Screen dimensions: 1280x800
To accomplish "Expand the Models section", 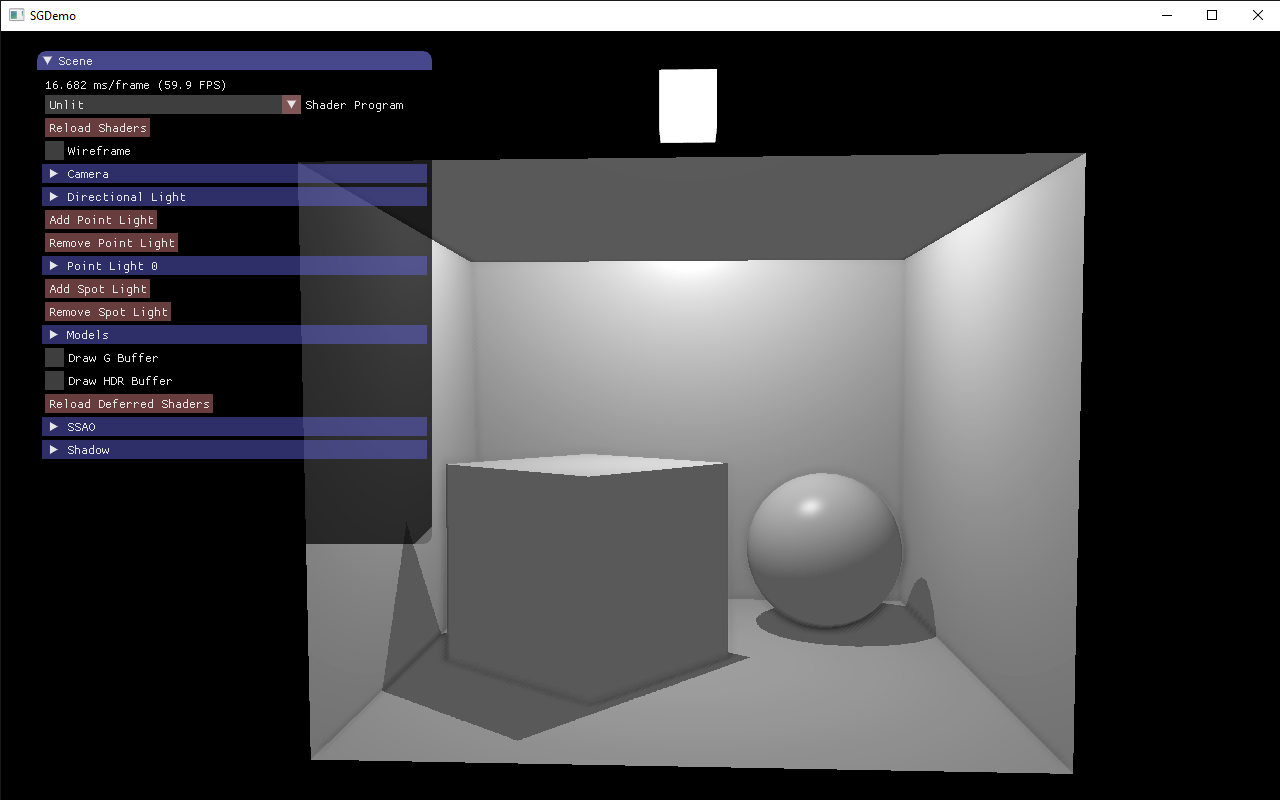I will [x=234, y=335].
